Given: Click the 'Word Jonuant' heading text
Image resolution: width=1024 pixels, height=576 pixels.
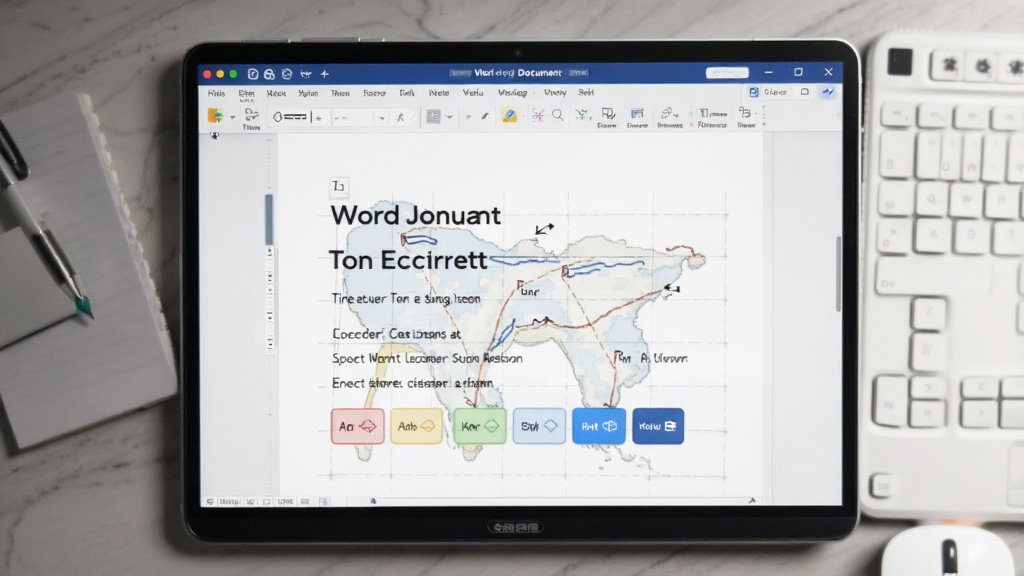Looking at the screenshot, I should click(x=415, y=216).
